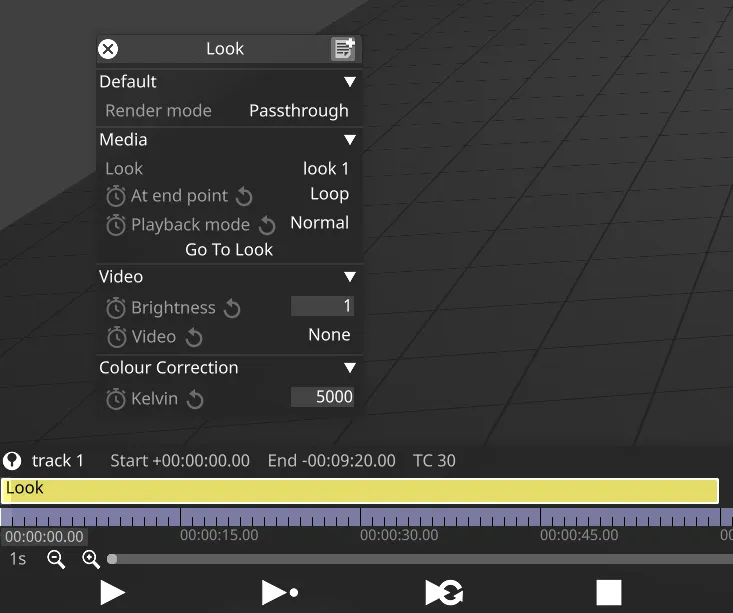This screenshot has width=733, height=613.
Task: Start playback with the Play button
Action: (113, 593)
